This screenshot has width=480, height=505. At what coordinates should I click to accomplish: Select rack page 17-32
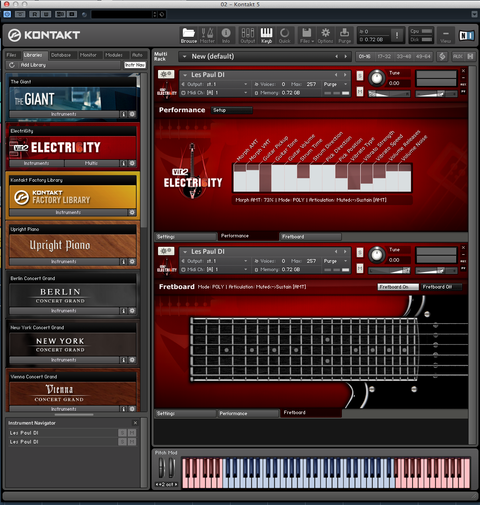[x=384, y=56]
